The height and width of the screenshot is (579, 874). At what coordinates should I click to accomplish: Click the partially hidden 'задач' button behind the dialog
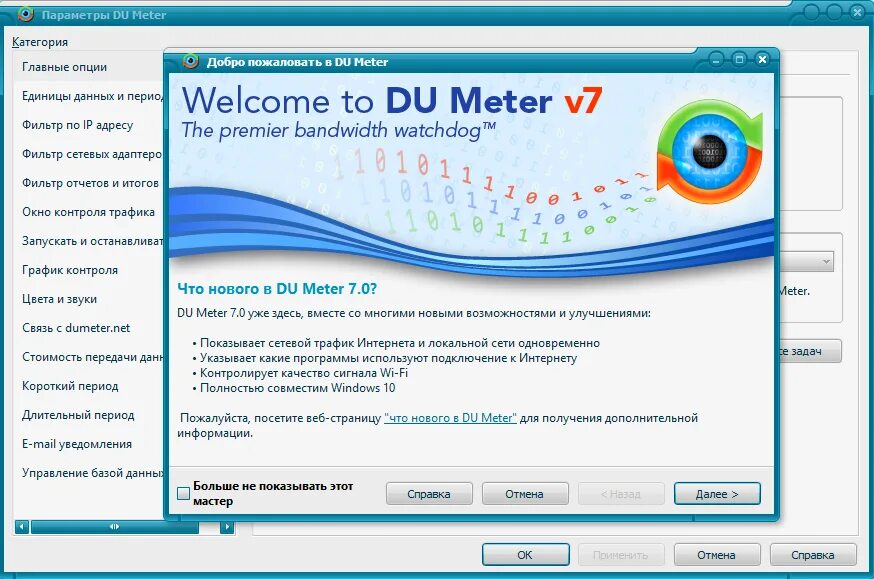coord(810,351)
